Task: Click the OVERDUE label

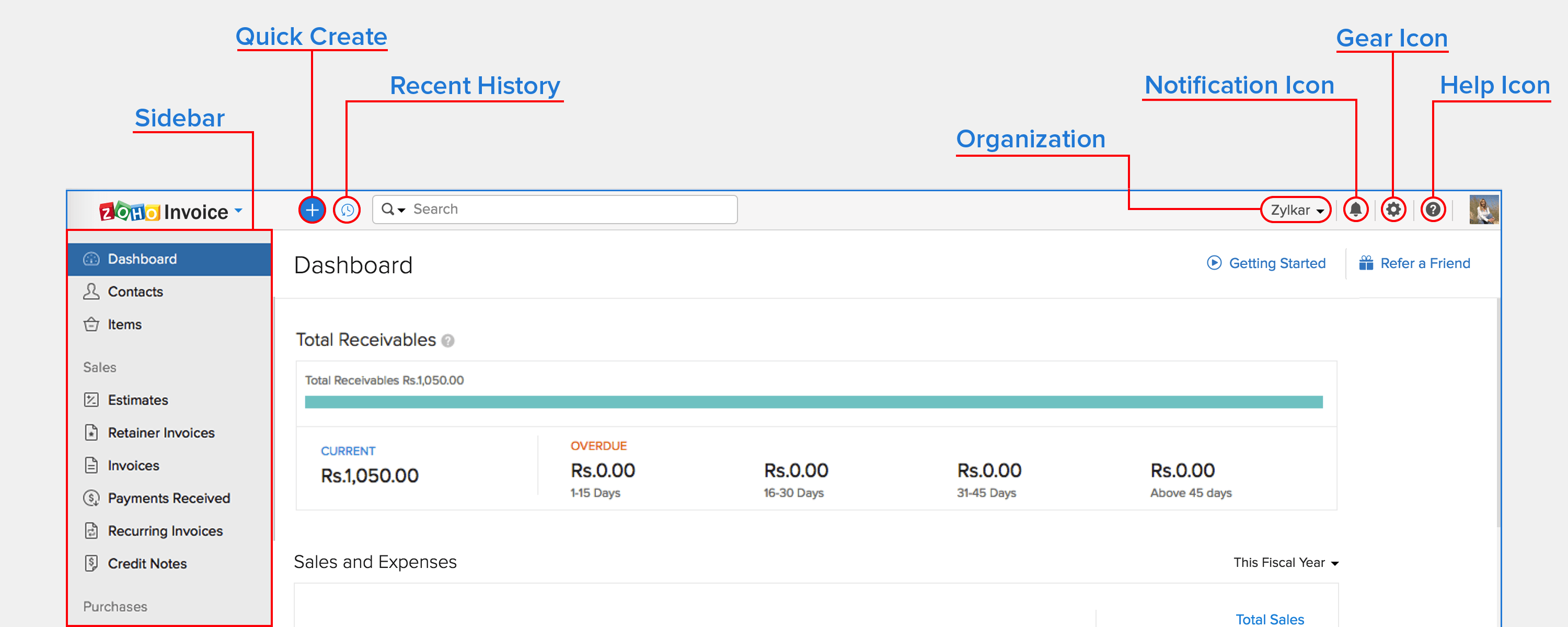Action: [x=598, y=446]
